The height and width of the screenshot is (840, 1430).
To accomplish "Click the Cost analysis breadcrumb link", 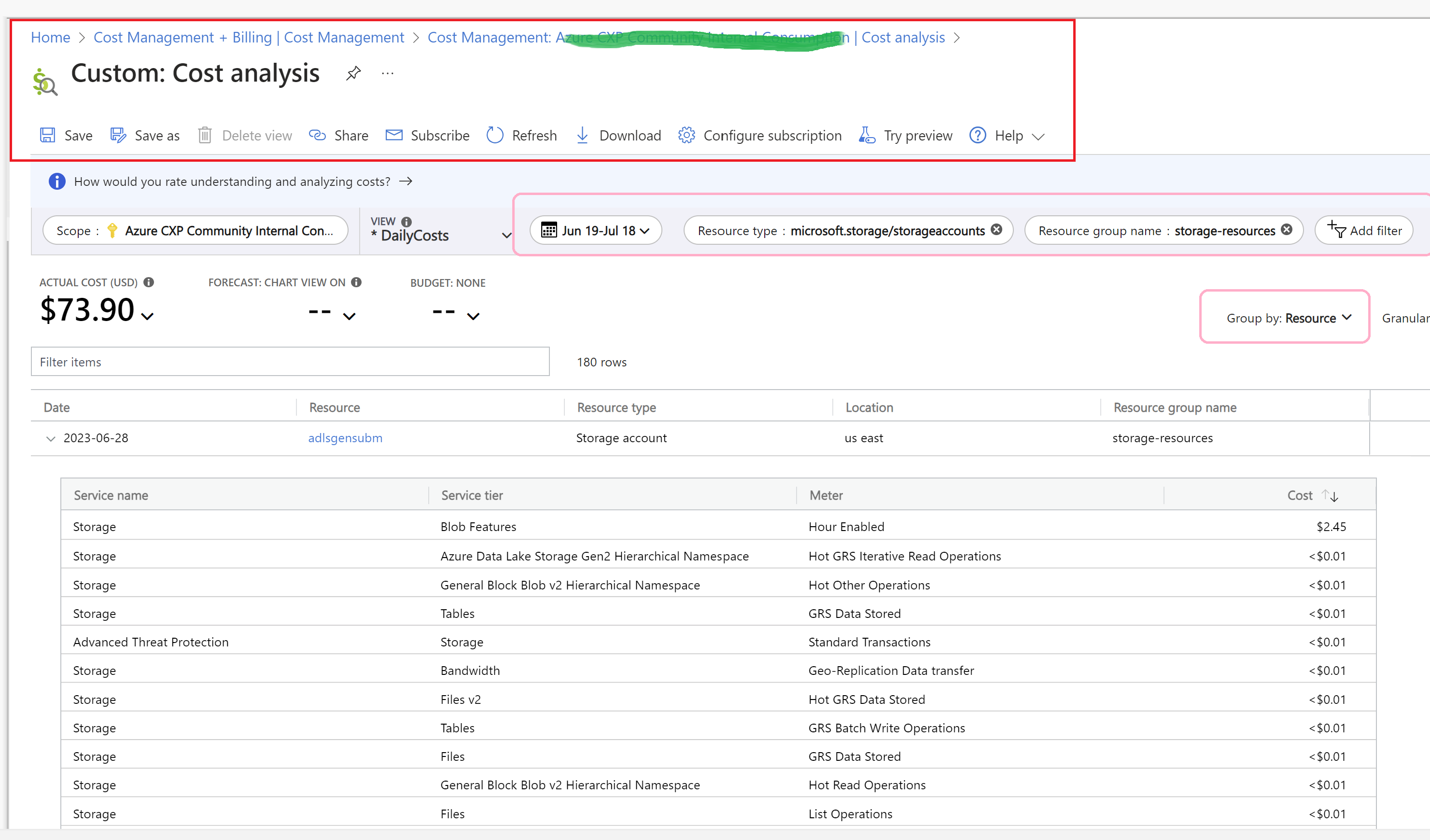I will (x=903, y=38).
